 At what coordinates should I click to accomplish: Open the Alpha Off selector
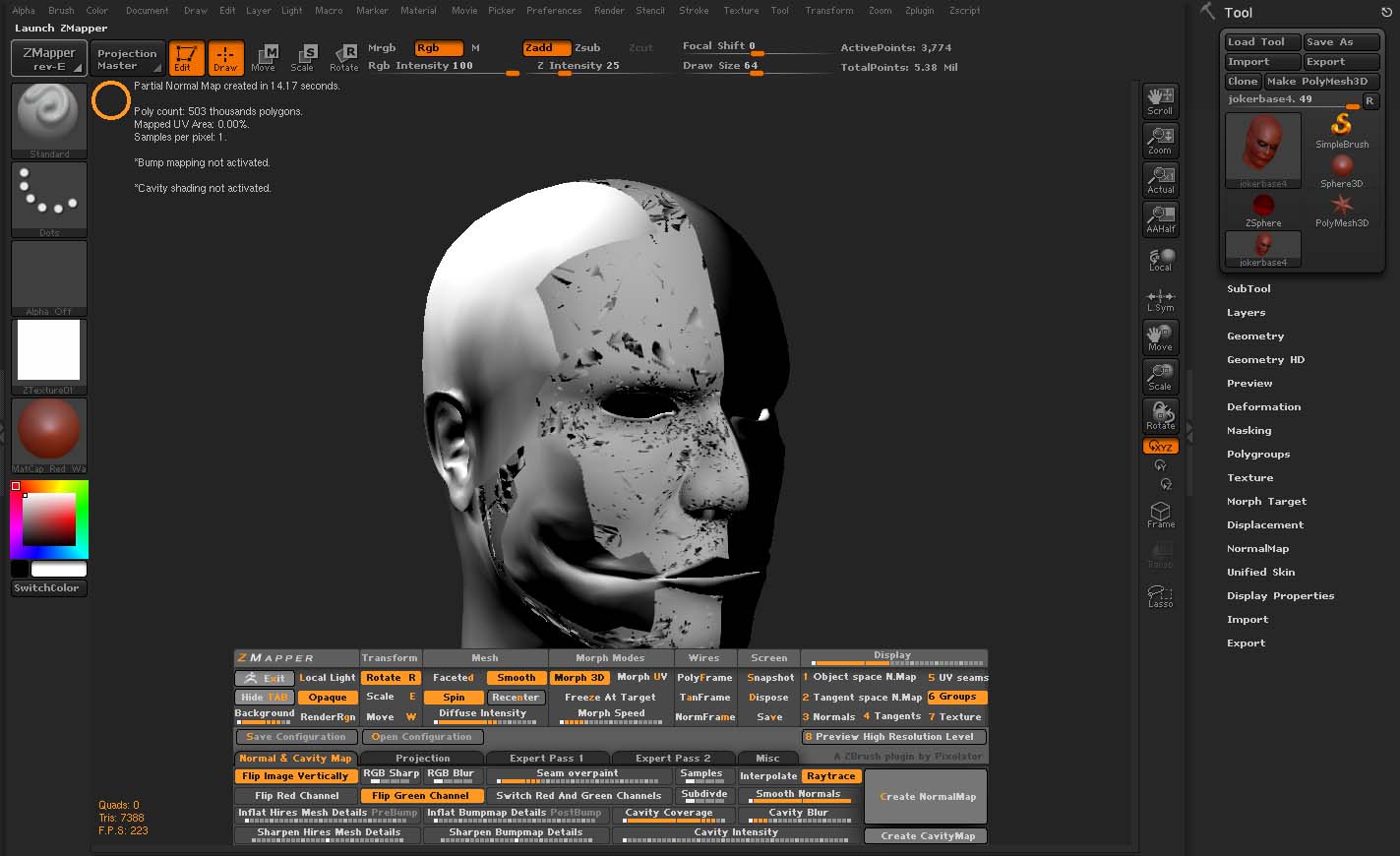pos(49,277)
